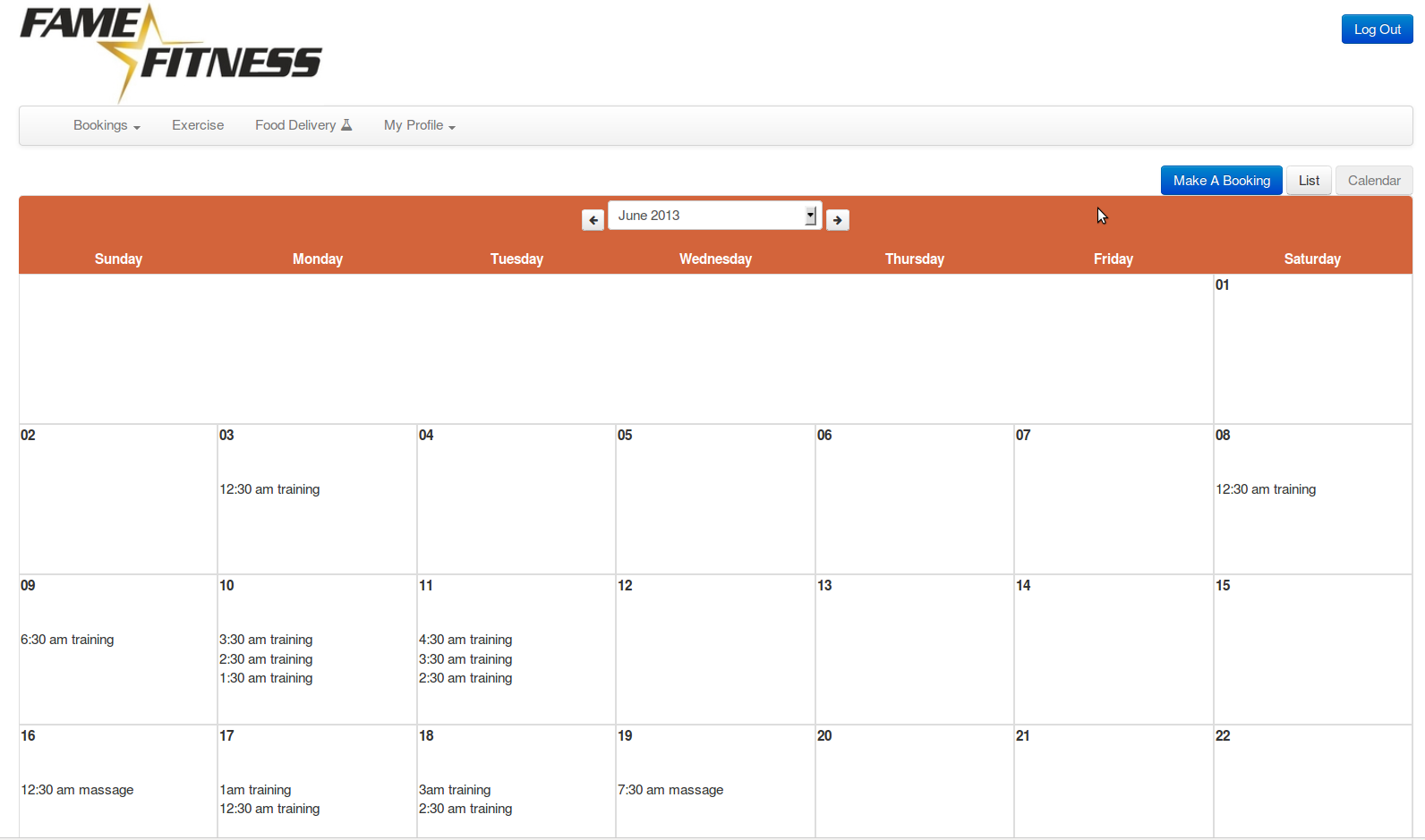Log out of the account
1425x840 pixels.
[x=1377, y=30]
